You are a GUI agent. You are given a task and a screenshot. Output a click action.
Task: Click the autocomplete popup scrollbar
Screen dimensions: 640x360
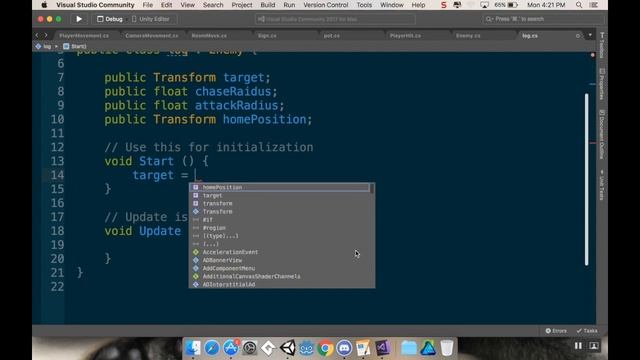[x=372, y=189]
